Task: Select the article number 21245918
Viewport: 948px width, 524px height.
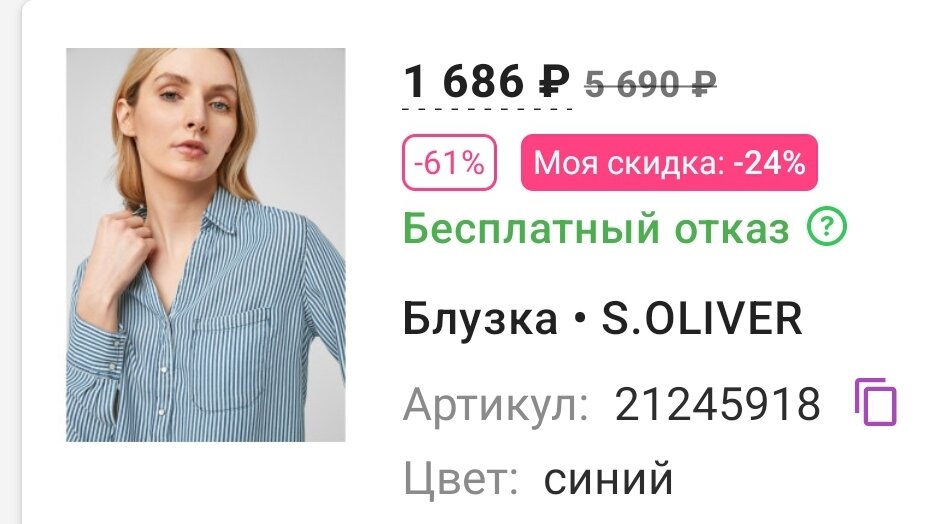Action: 718,404
